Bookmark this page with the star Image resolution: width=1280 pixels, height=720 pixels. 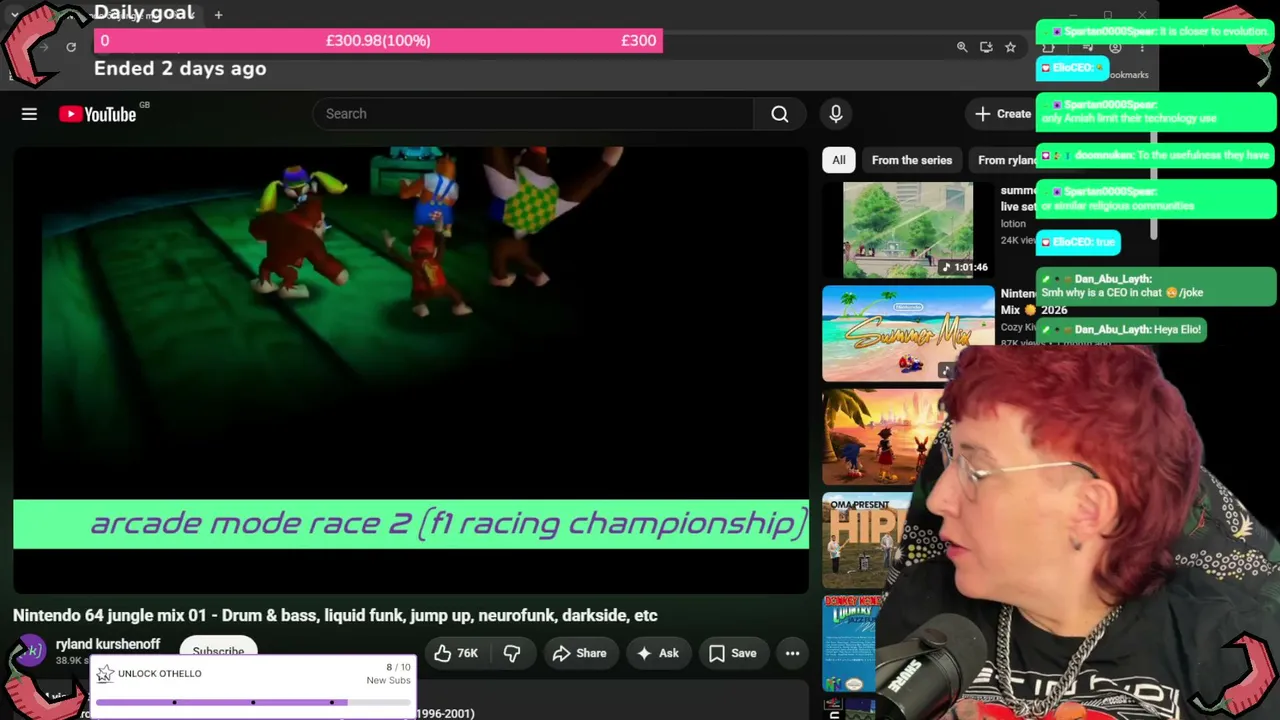click(1010, 47)
